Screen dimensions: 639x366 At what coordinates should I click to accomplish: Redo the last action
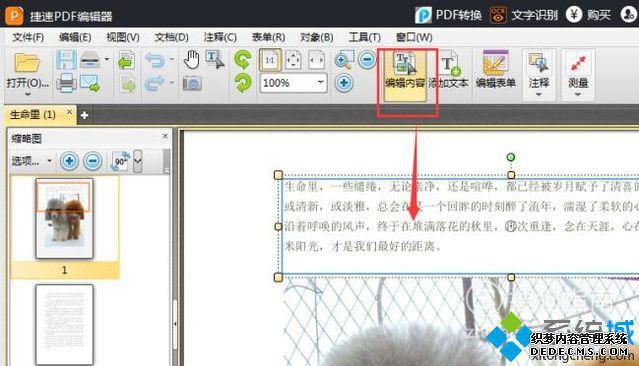point(155,83)
